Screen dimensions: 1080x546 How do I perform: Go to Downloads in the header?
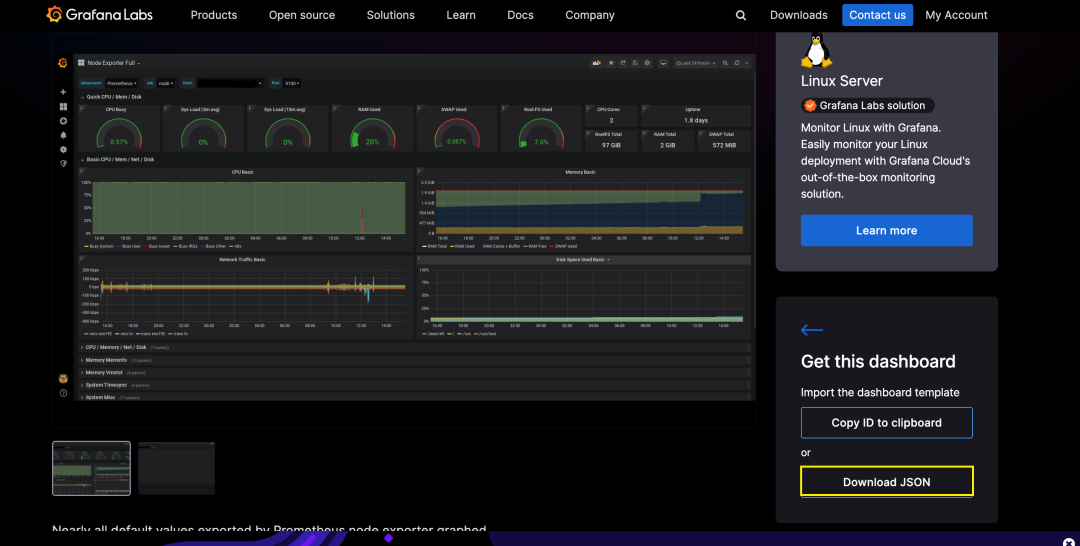798,15
